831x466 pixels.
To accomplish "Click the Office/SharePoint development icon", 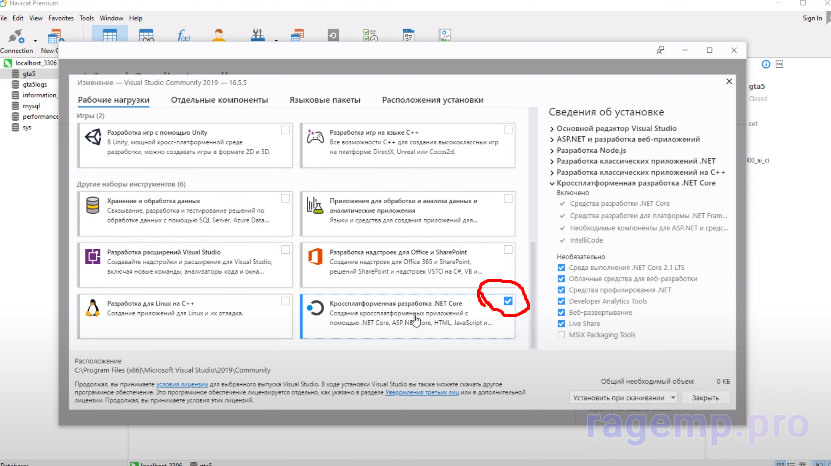I will (315, 257).
